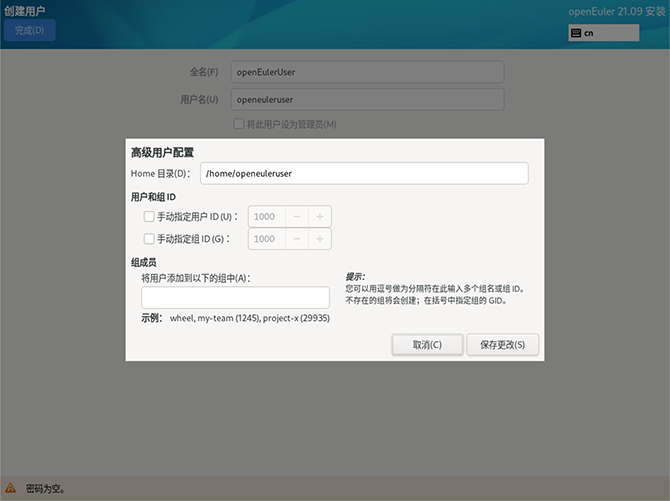Check 将此用户设为管理员 option

pyautogui.click(x=238, y=124)
